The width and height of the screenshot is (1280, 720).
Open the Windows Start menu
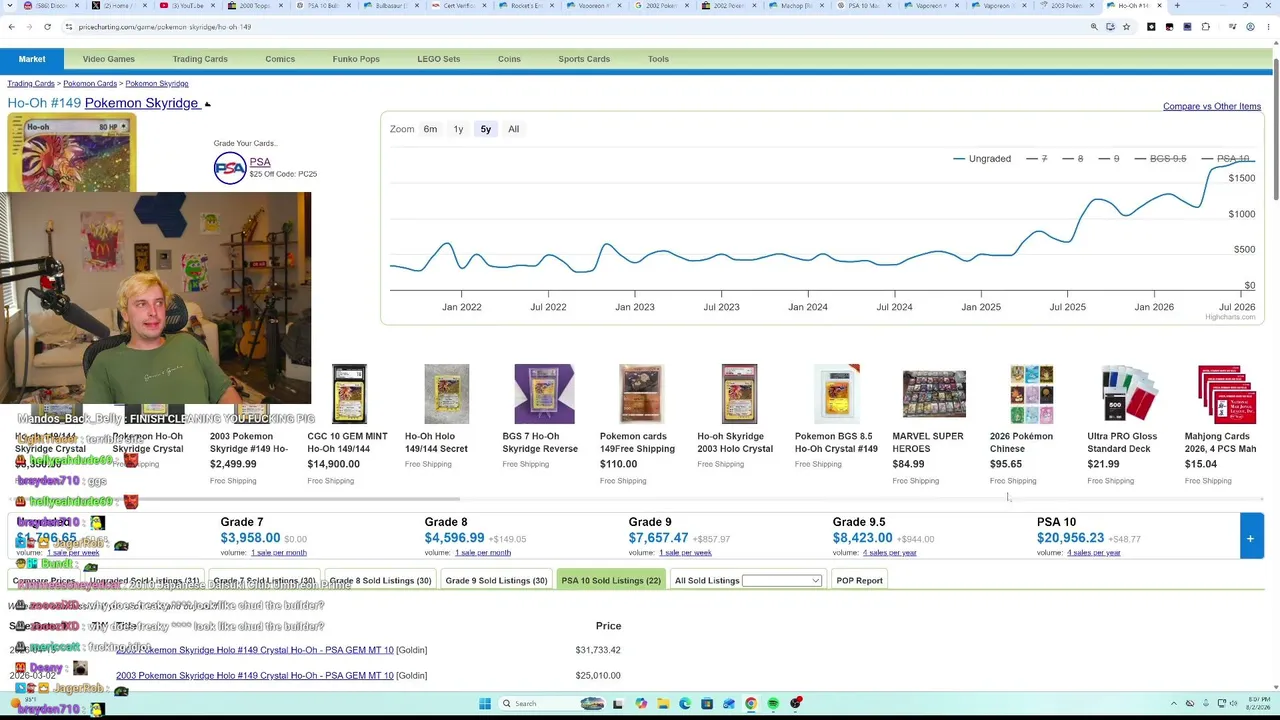point(485,704)
